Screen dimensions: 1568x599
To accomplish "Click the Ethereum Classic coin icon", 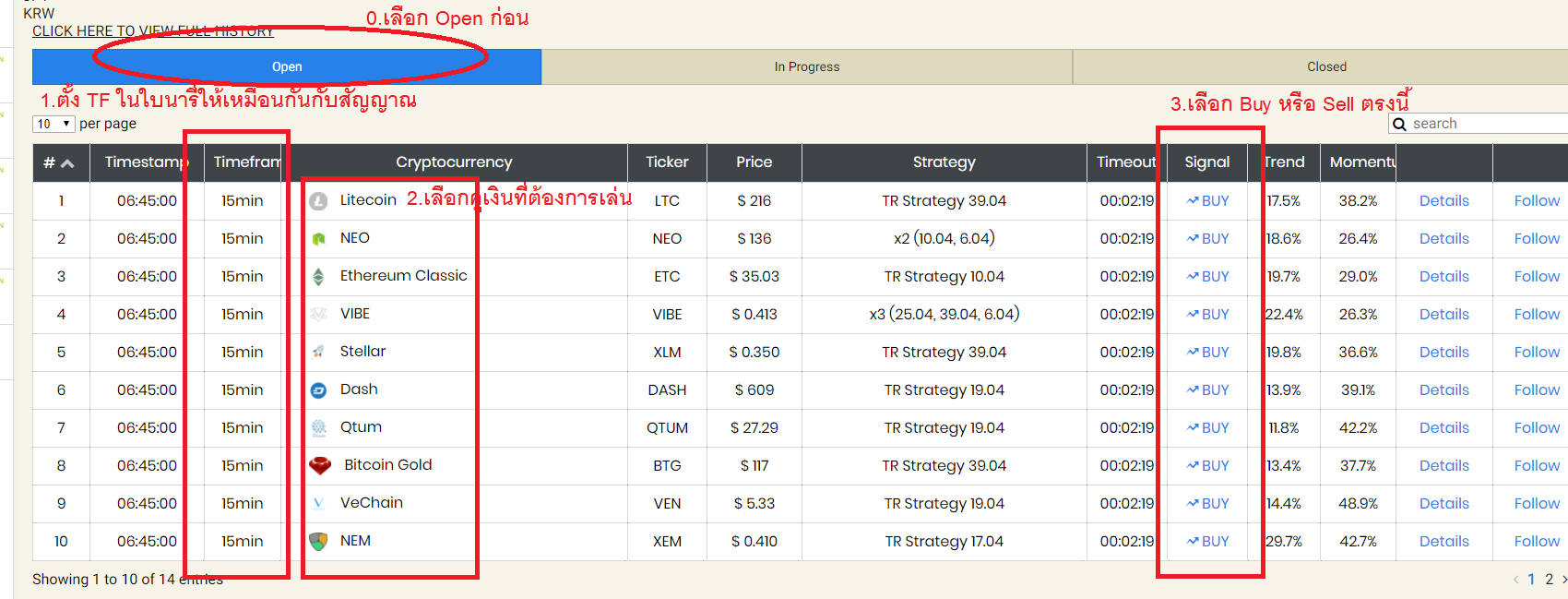I will pos(318,277).
